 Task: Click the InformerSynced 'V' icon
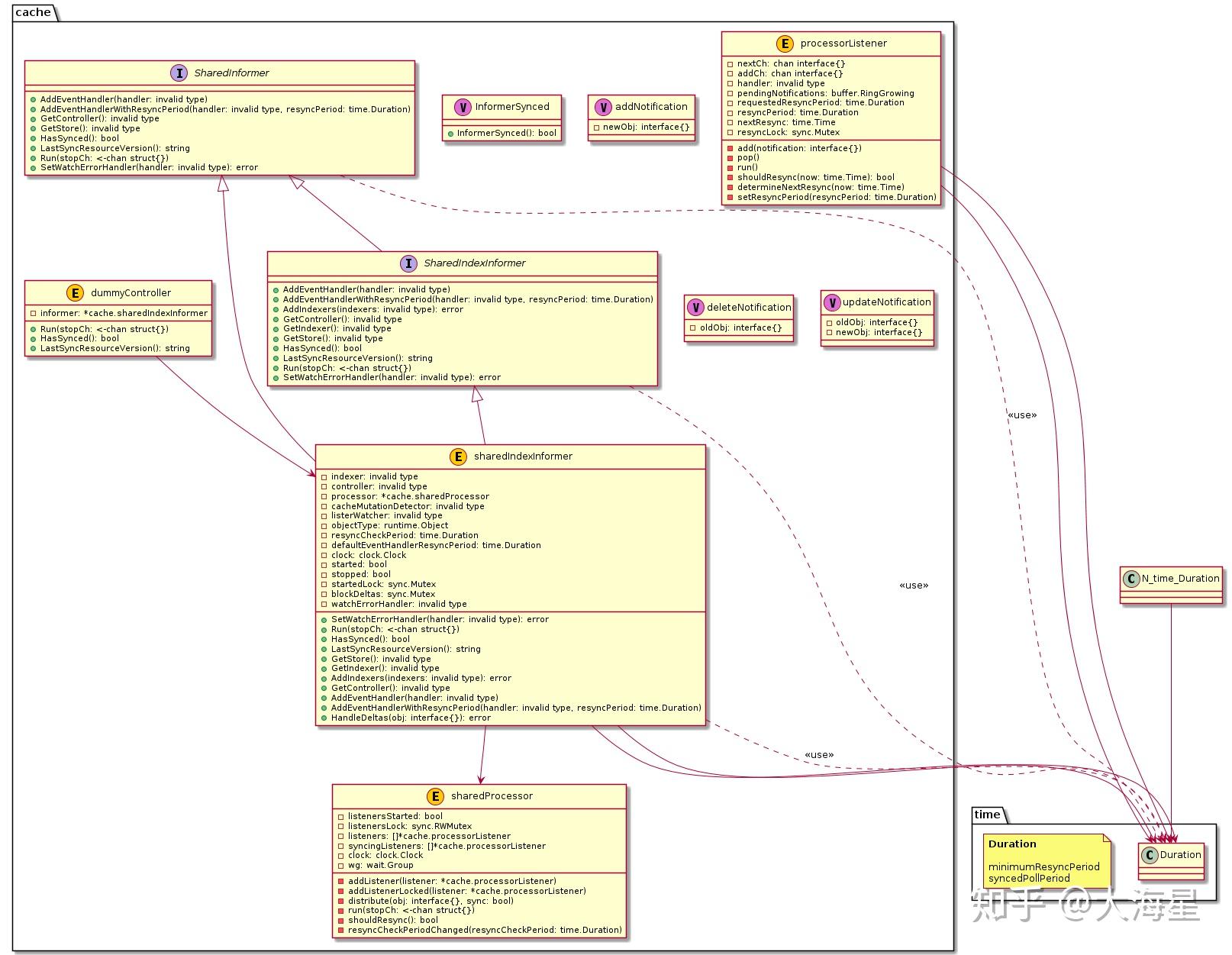point(463,107)
